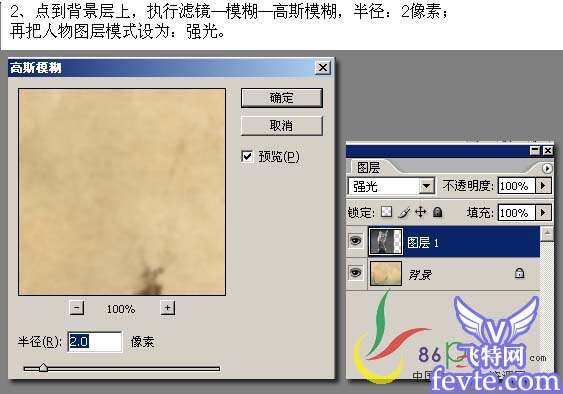This screenshot has width=563, height=394.
Task: Hide the 背景 layer eye icon
Action: [356, 273]
